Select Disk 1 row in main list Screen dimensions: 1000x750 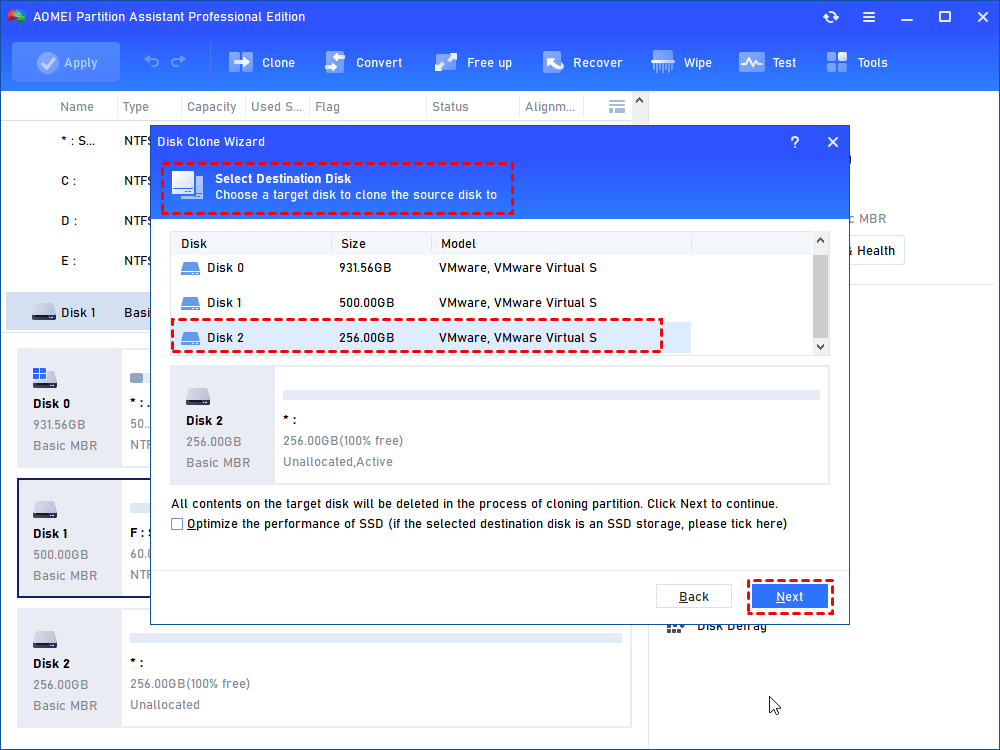(78, 312)
